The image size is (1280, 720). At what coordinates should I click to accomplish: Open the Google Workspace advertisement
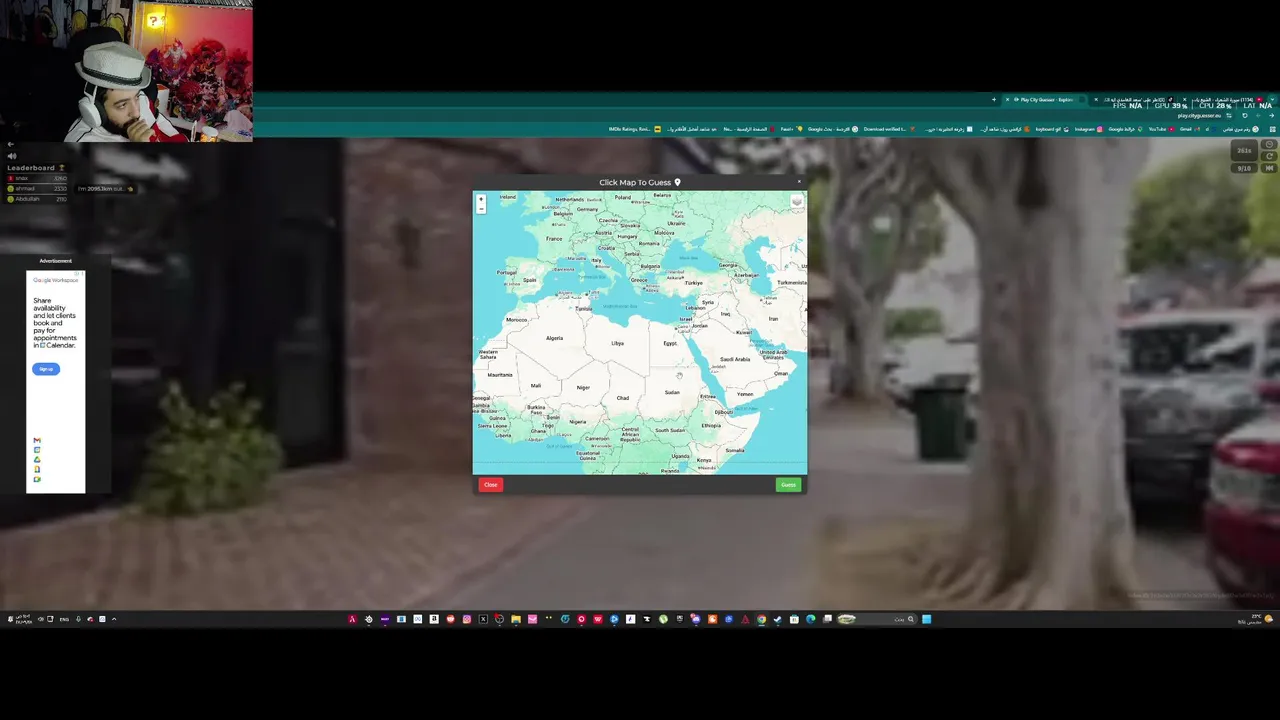pyautogui.click(x=56, y=381)
